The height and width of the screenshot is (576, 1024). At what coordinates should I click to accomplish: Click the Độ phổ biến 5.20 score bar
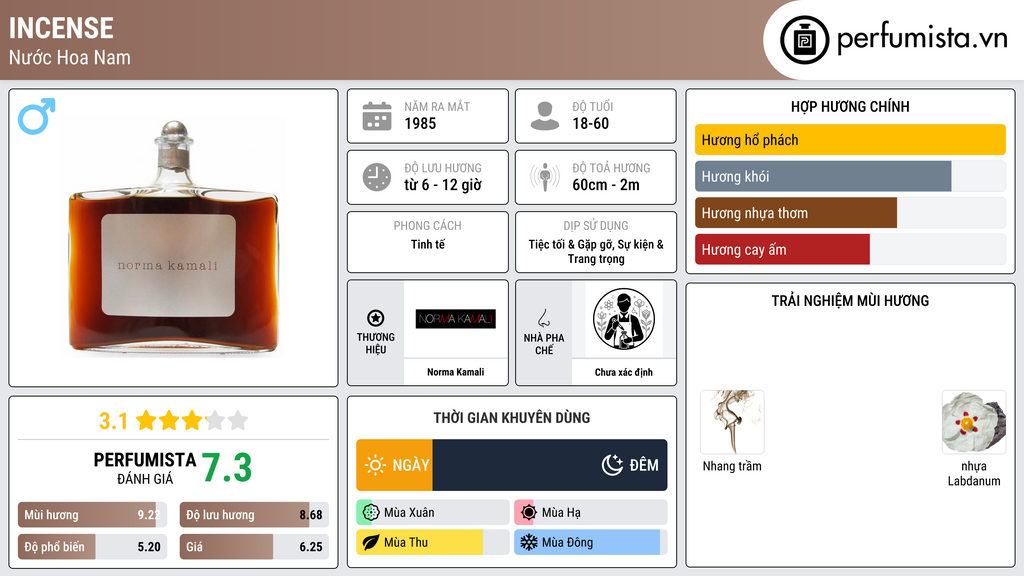(x=92, y=547)
